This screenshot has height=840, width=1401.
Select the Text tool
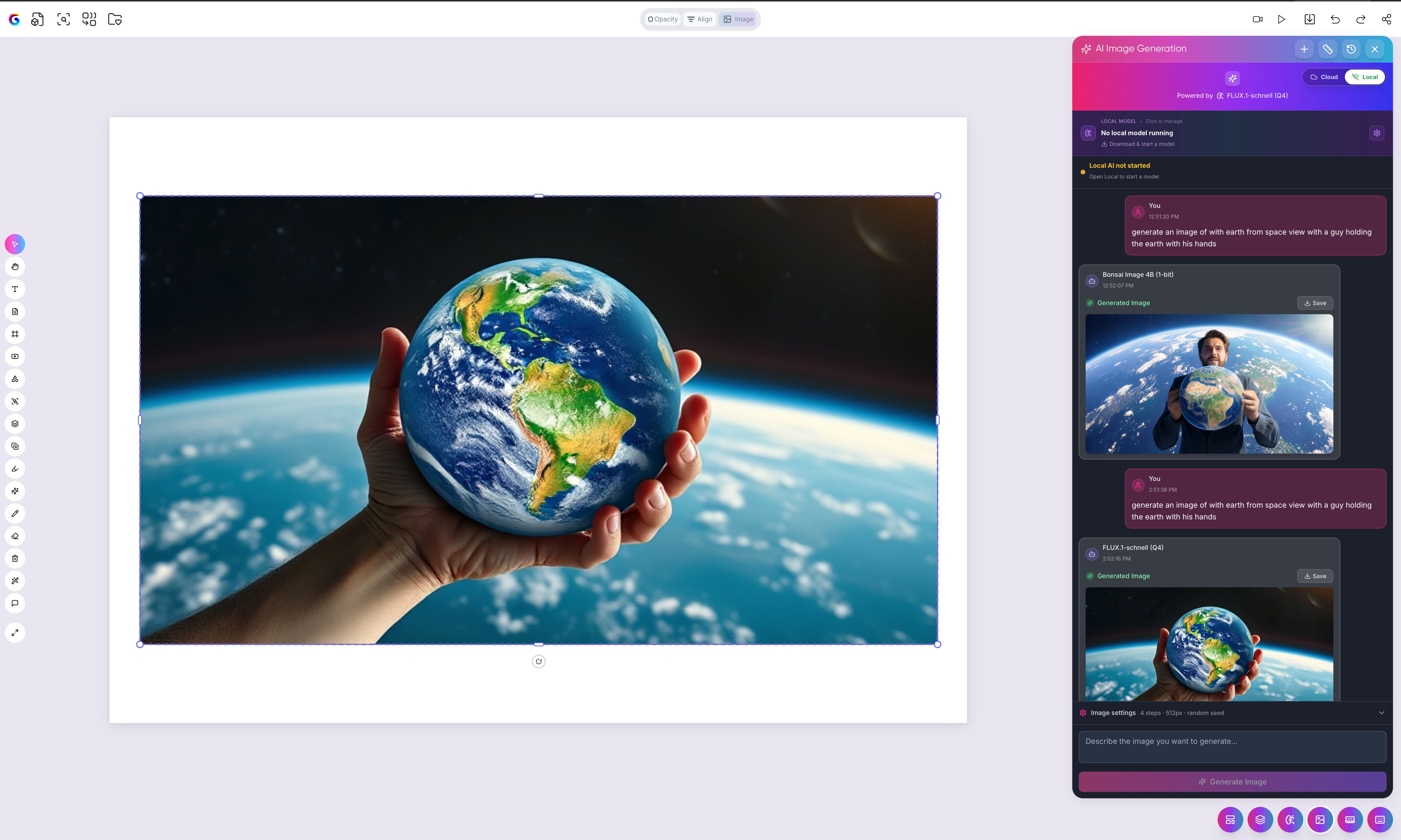click(15, 289)
